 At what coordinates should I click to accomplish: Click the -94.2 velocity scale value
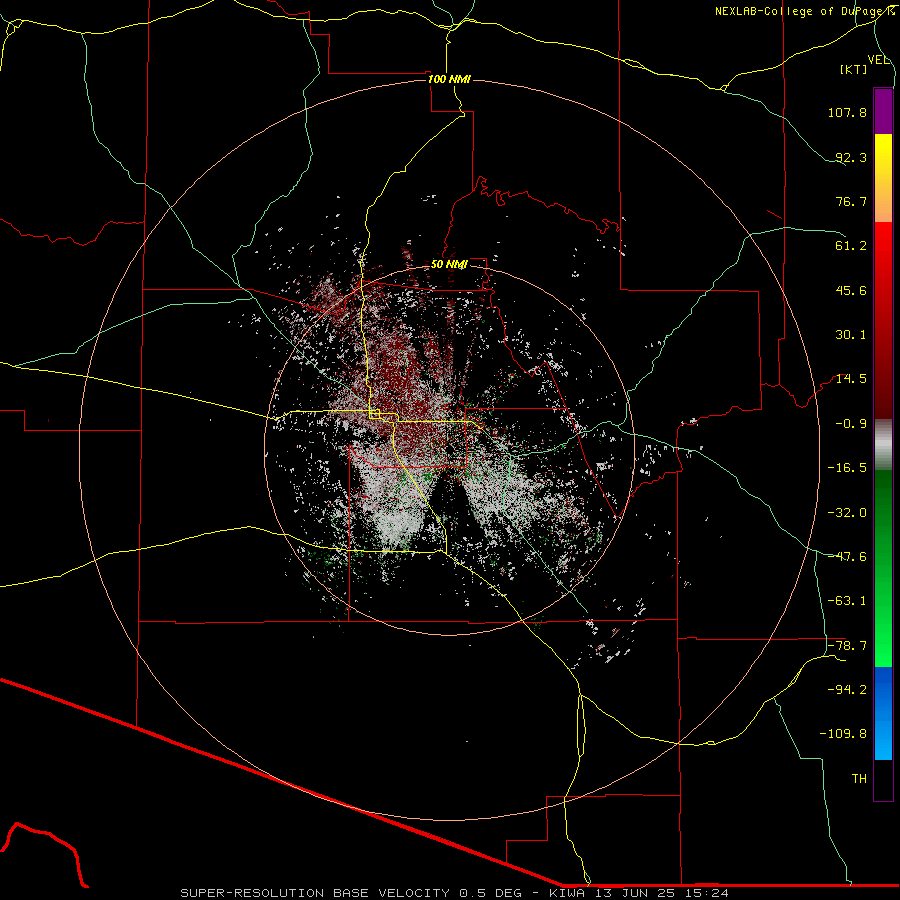[x=847, y=690]
